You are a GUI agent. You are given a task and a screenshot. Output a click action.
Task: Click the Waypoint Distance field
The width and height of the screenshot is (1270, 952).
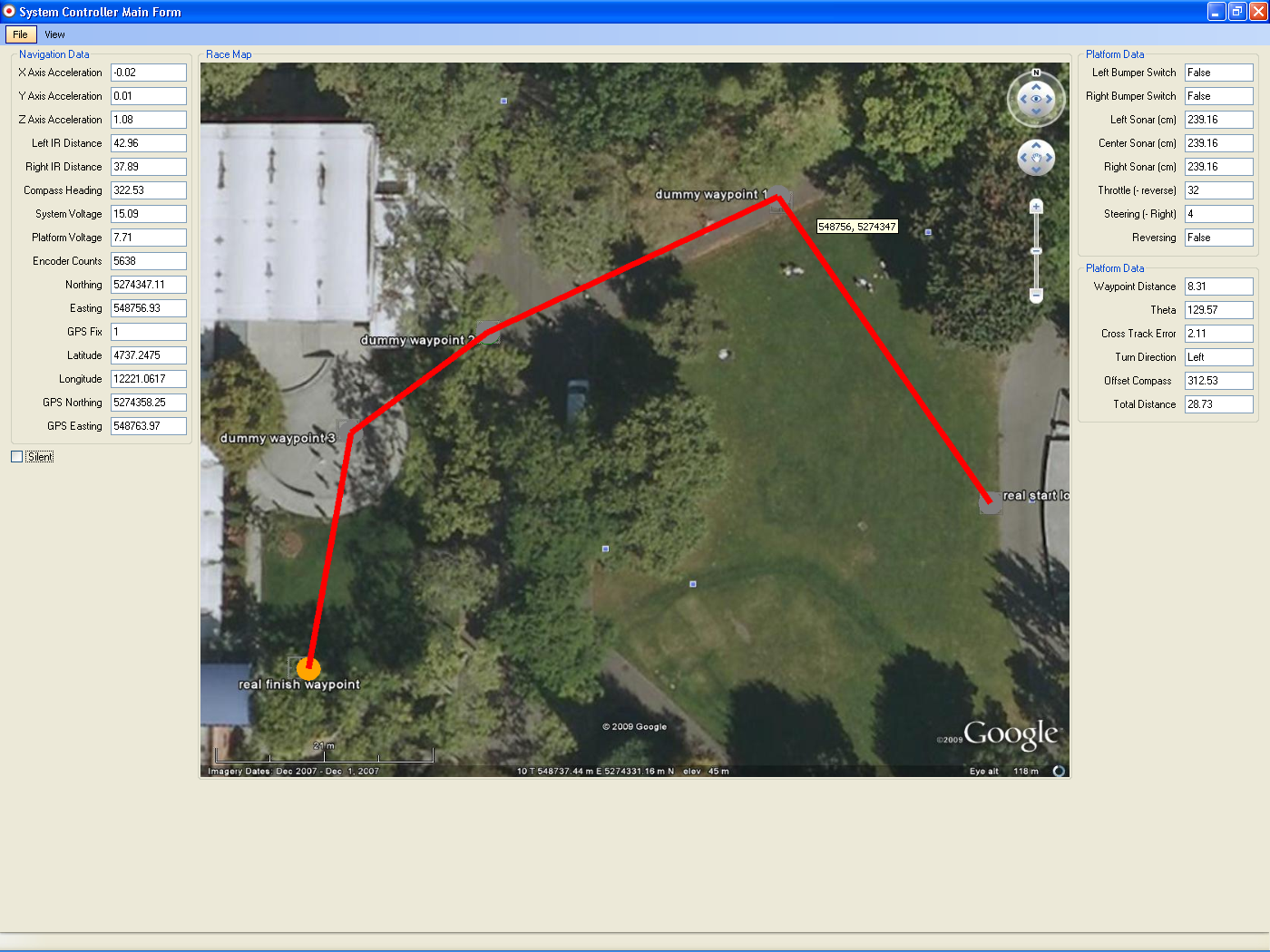tap(1219, 287)
